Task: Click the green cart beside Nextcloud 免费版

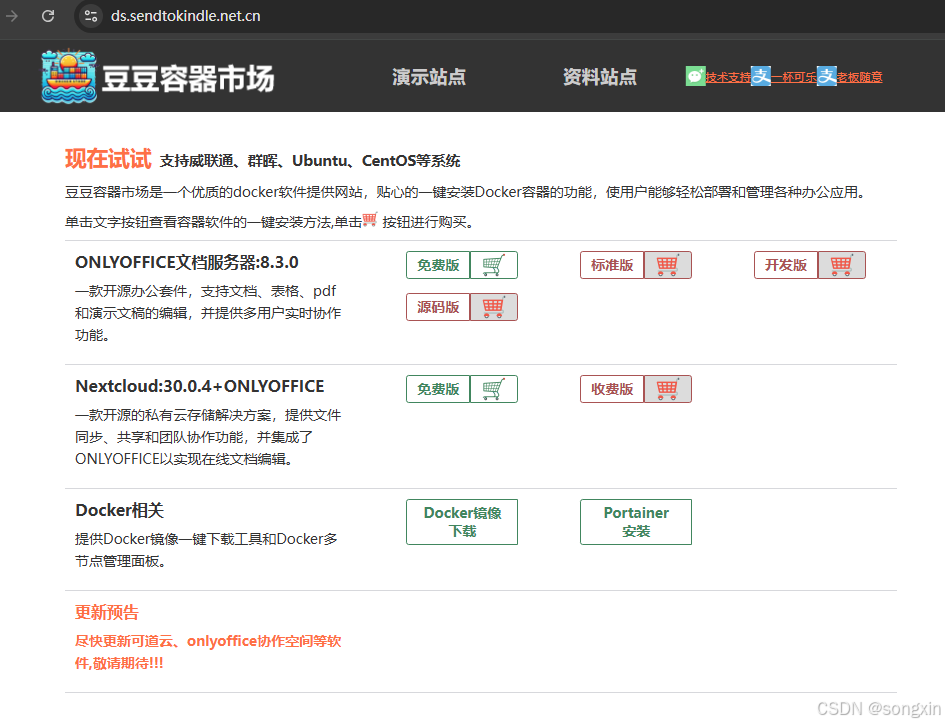Action: 494,389
